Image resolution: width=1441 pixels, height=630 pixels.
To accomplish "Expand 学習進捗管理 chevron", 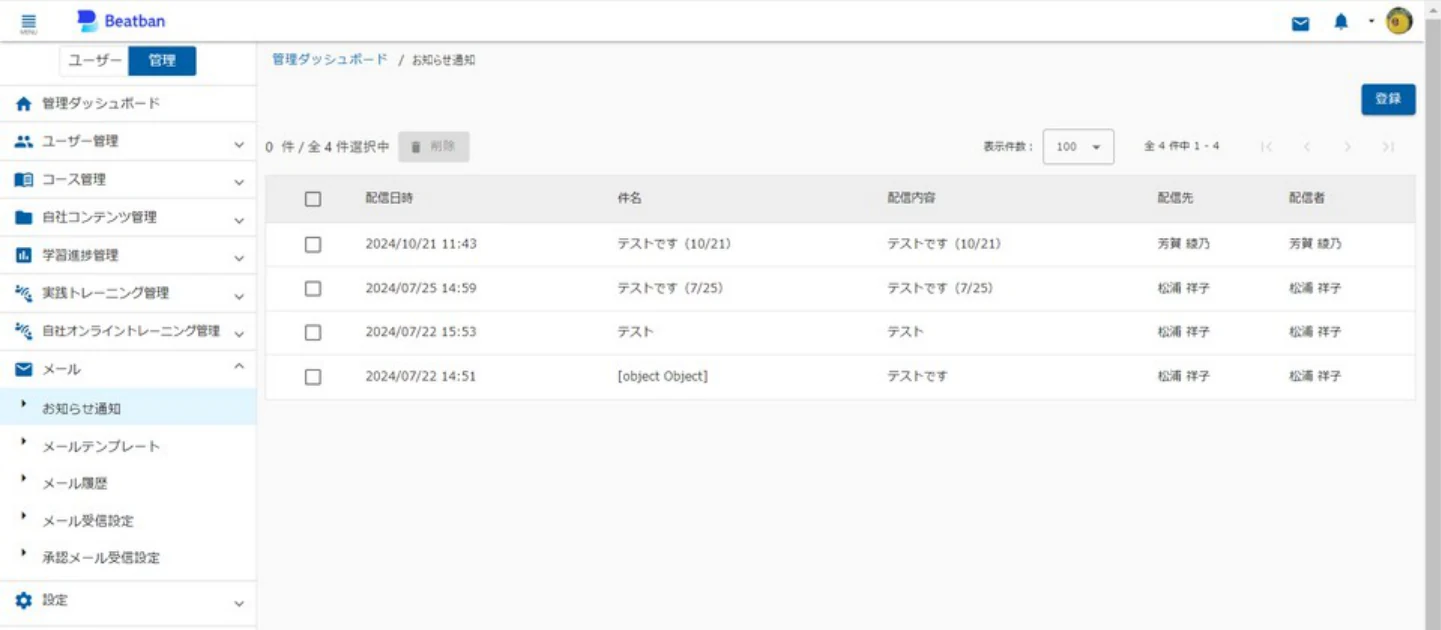I will click(x=239, y=258).
